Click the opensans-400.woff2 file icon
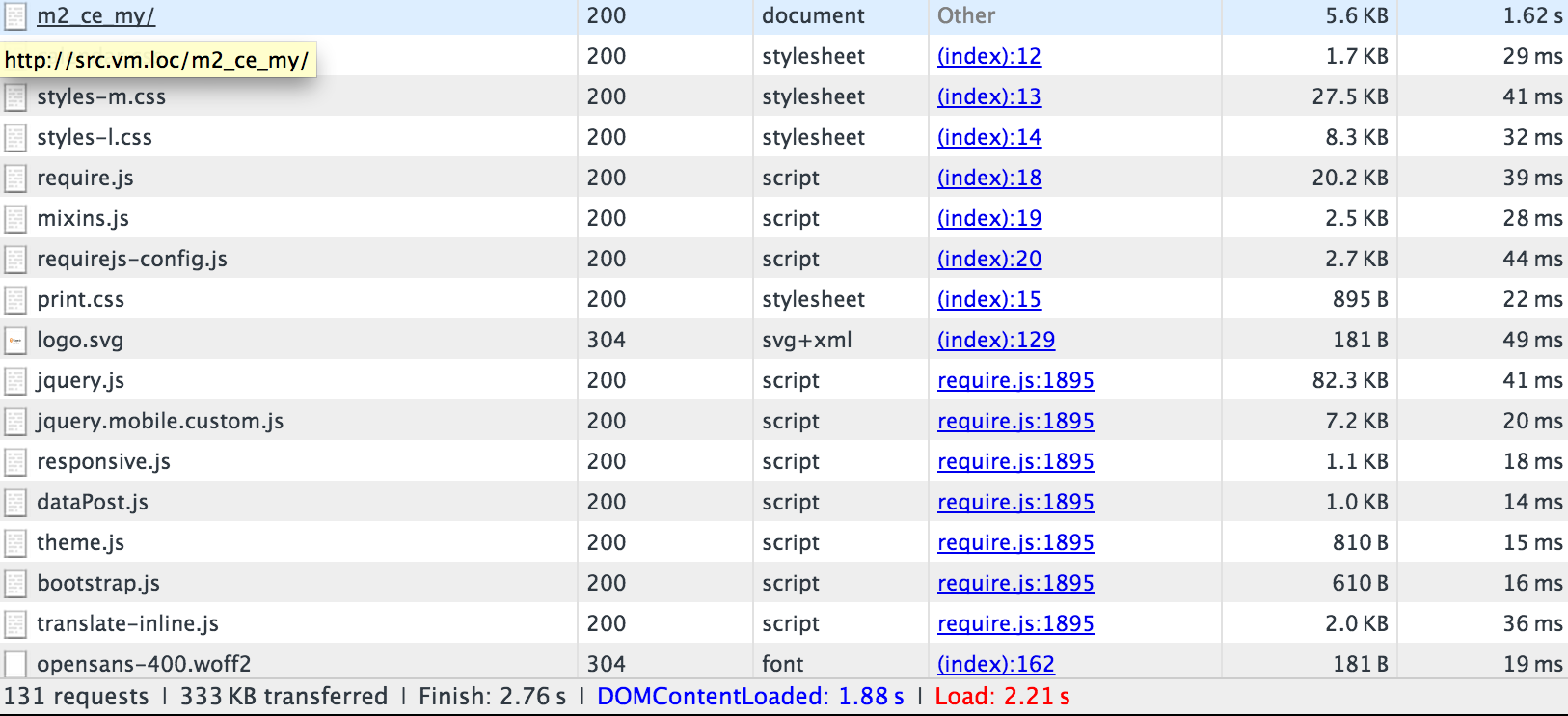 point(15,664)
